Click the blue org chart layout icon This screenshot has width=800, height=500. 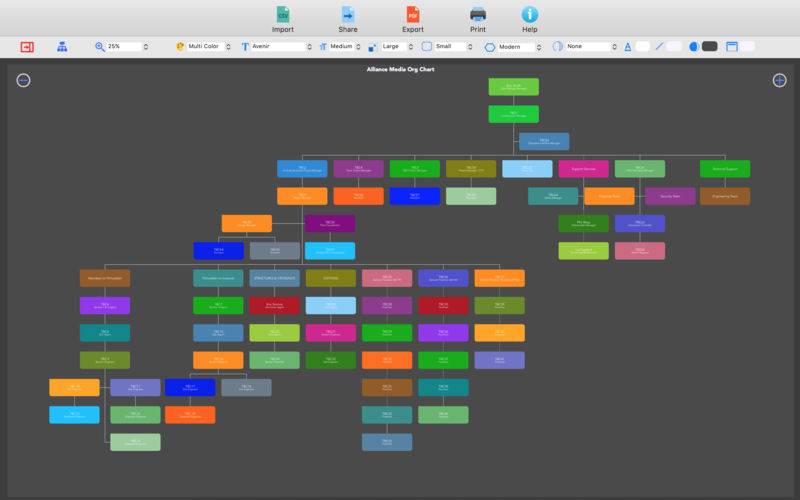[62, 47]
